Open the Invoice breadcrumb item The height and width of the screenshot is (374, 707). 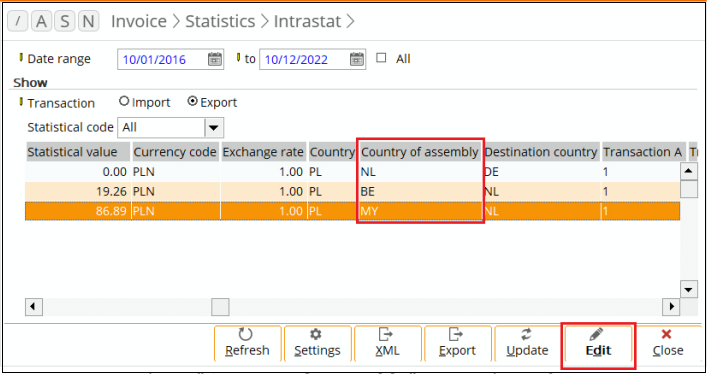pyautogui.click(x=139, y=21)
